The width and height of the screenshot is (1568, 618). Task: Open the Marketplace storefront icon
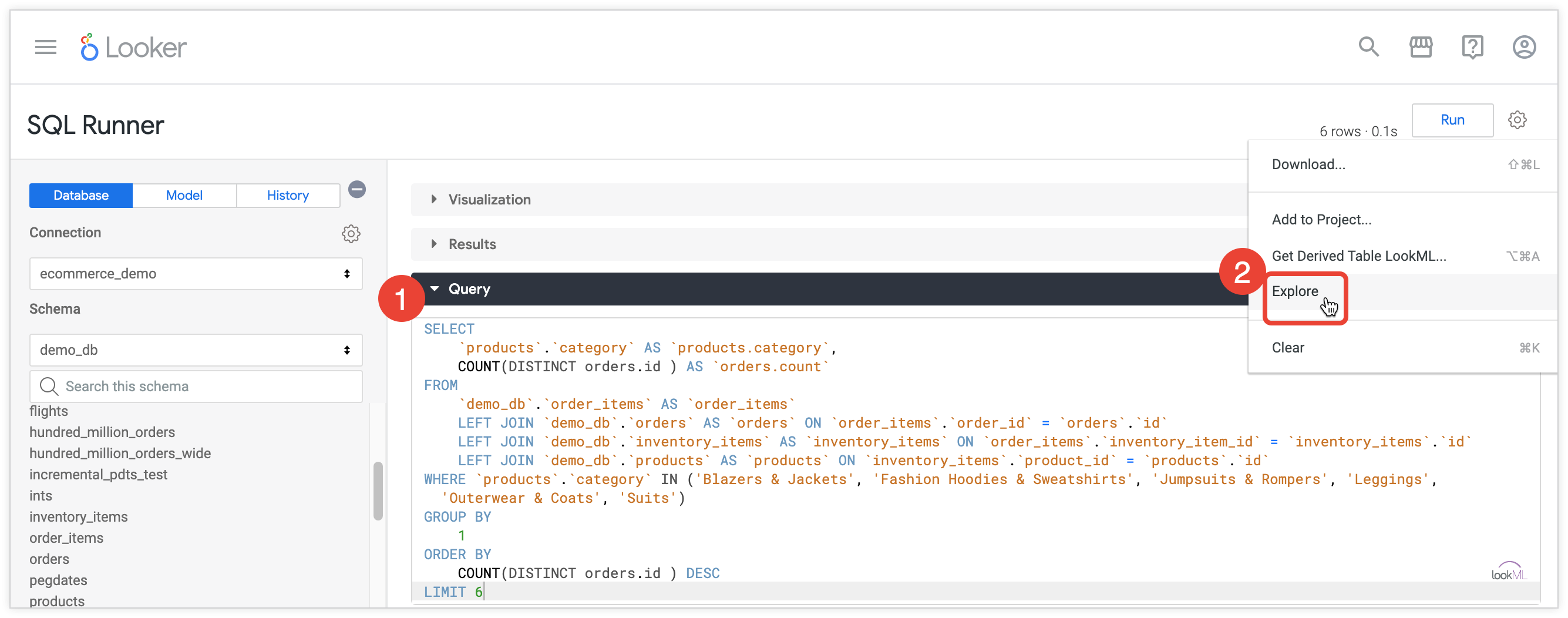point(1420,47)
